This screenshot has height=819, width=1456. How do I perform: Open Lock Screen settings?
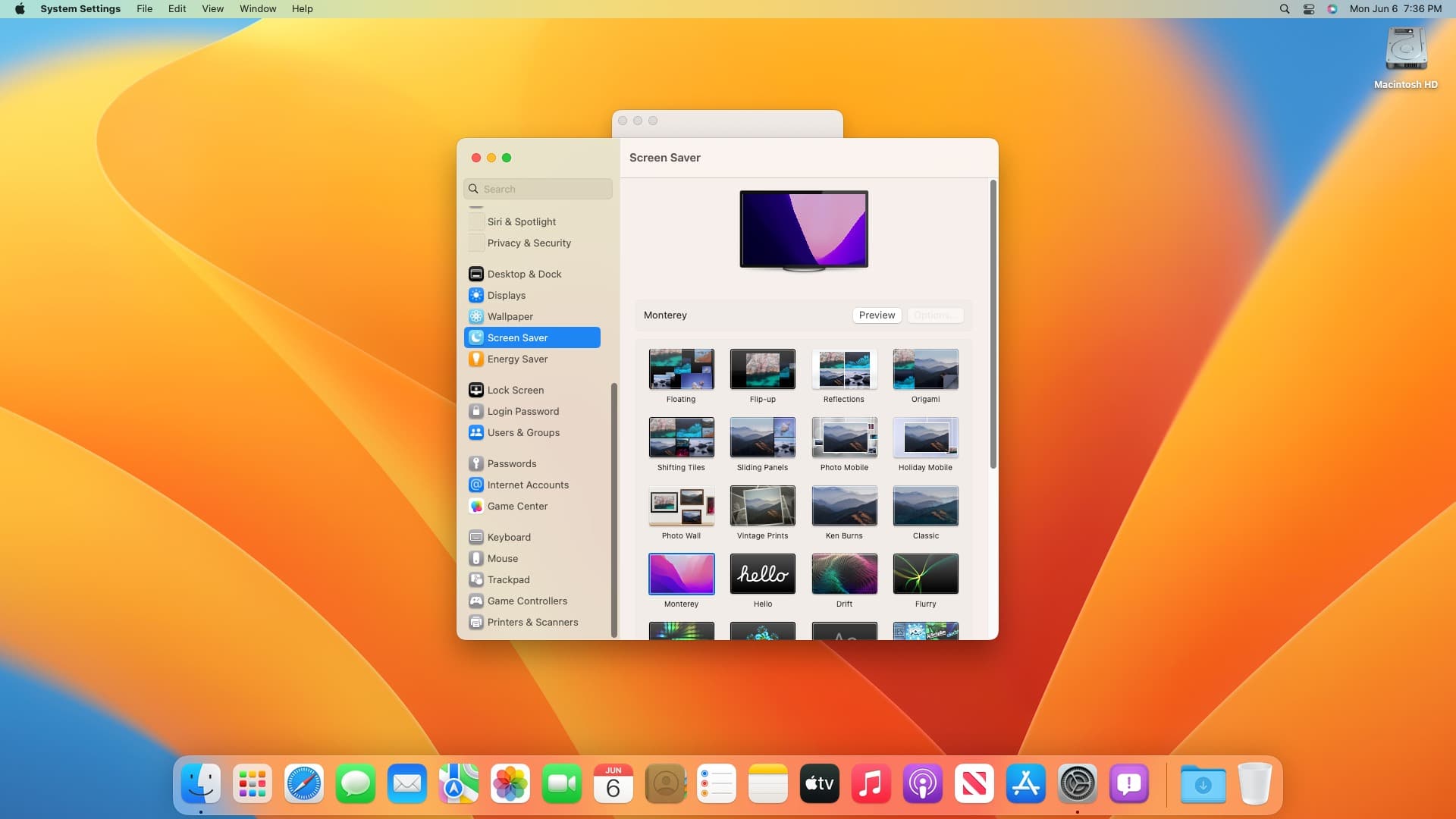(516, 390)
